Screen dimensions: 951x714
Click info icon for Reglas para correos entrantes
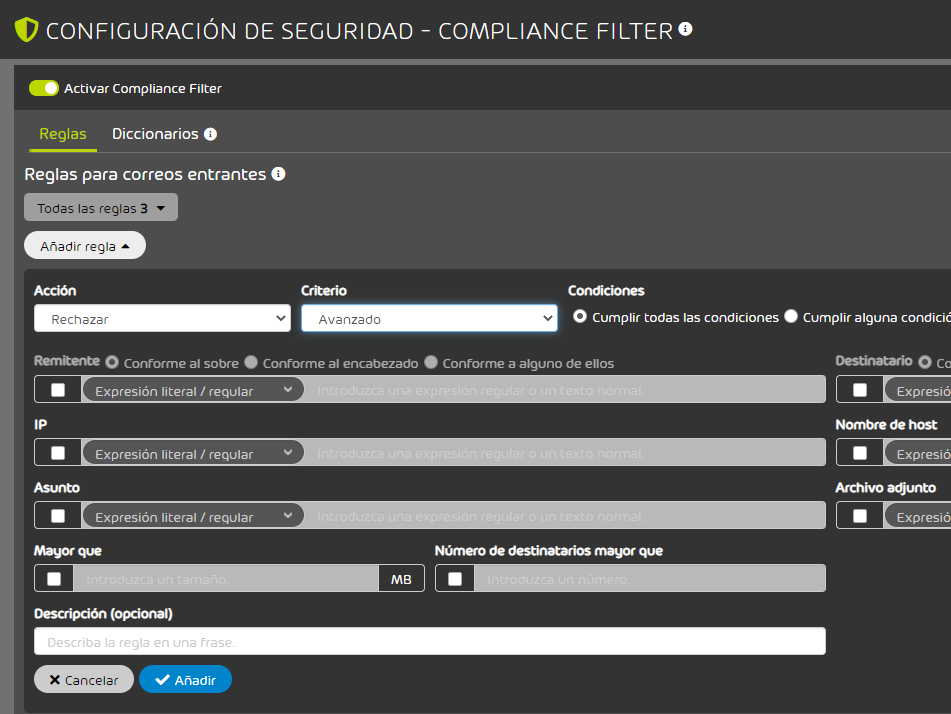pos(278,174)
